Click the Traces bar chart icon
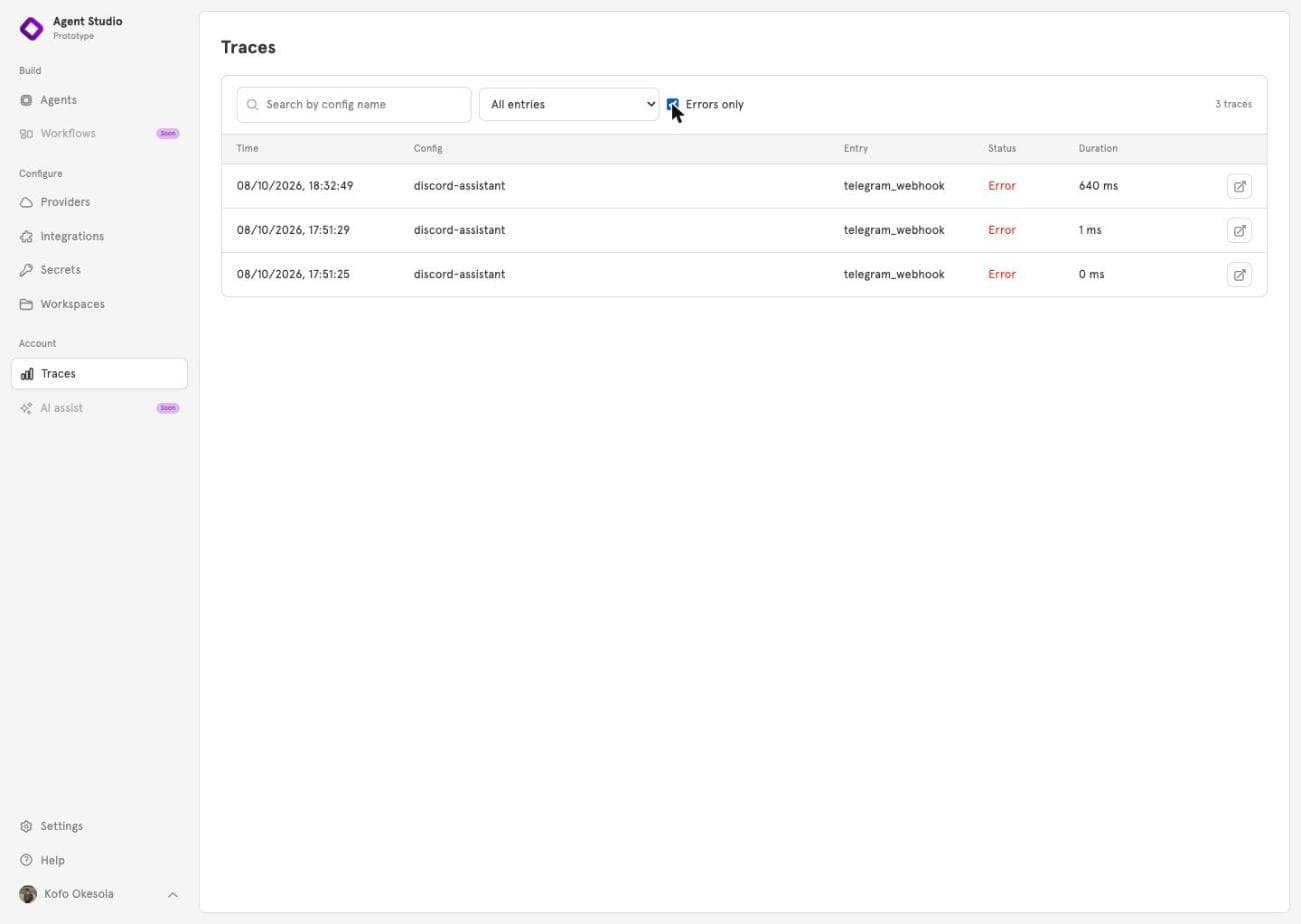Screen dimensions: 1301x924 [x=27, y=374]
